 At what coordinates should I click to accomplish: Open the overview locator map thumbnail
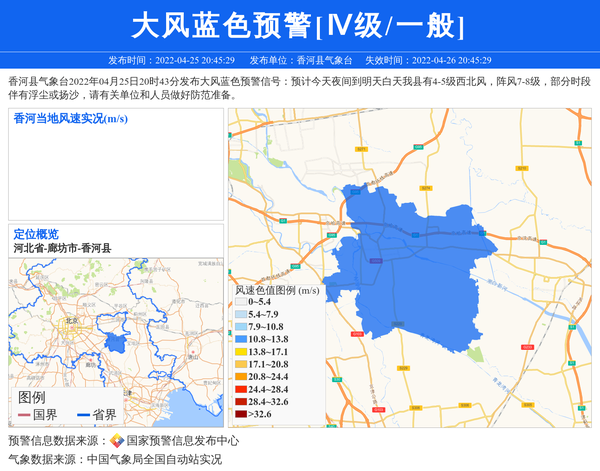[116, 342]
